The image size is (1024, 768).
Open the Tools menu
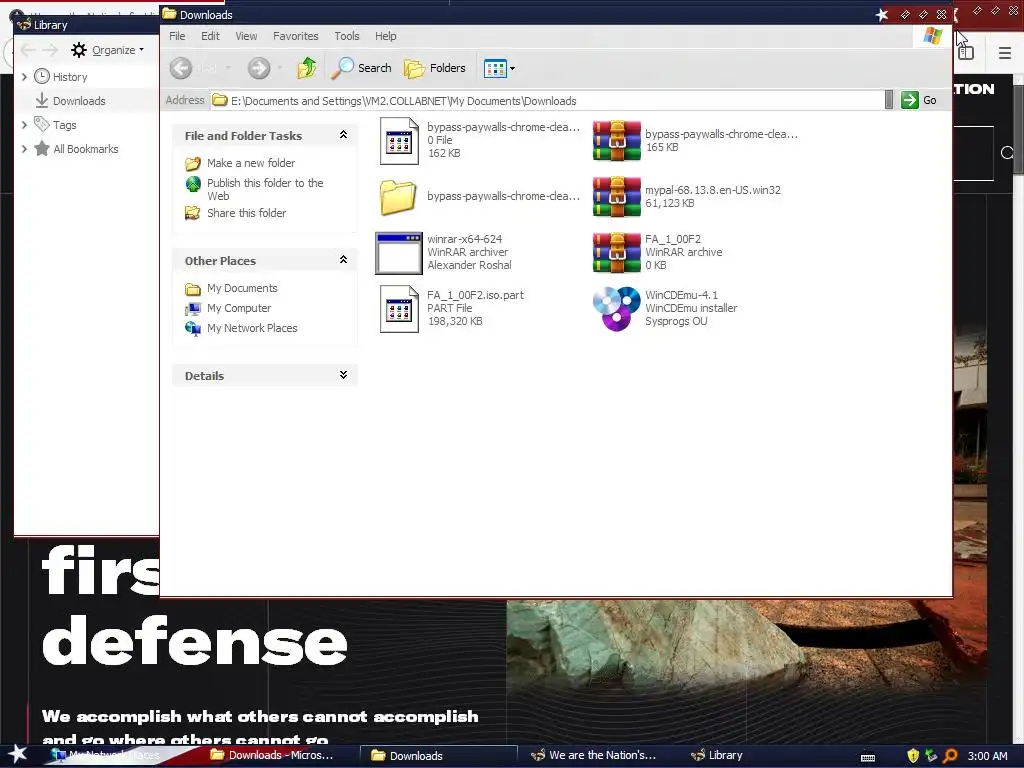point(346,36)
